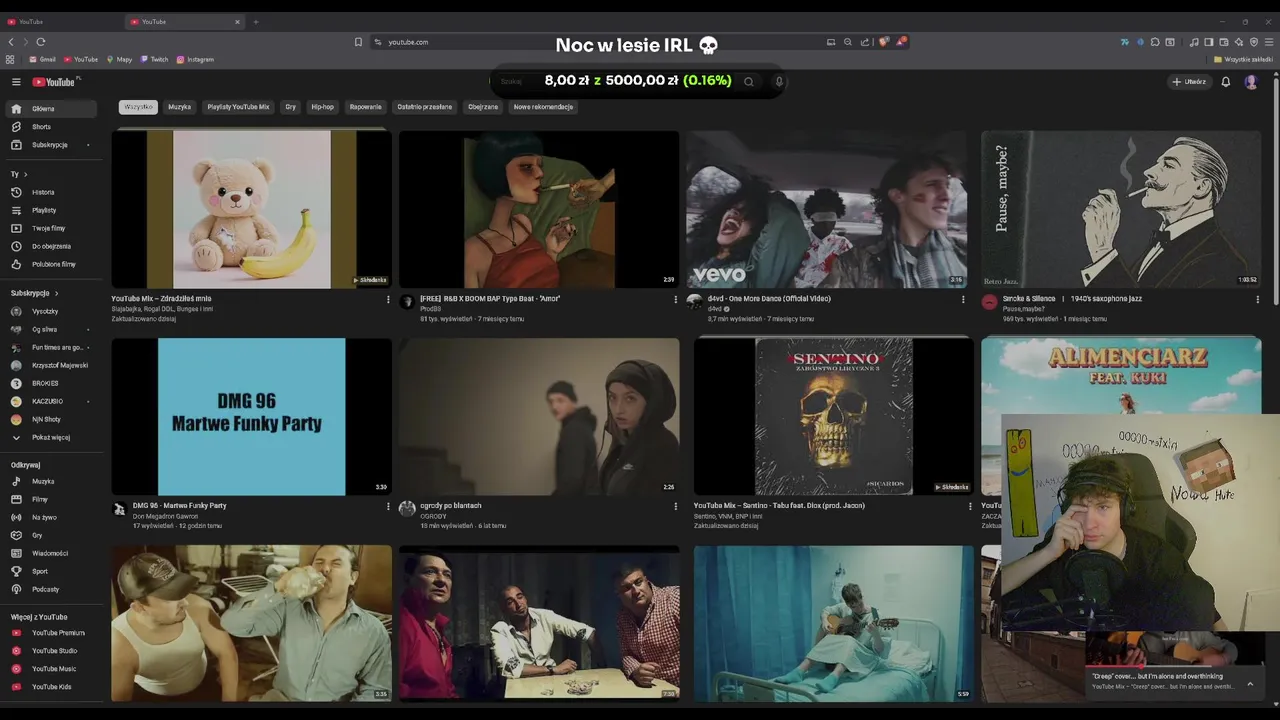Open Twoje filmy
This screenshot has width=1280, height=720.
click(52, 228)
